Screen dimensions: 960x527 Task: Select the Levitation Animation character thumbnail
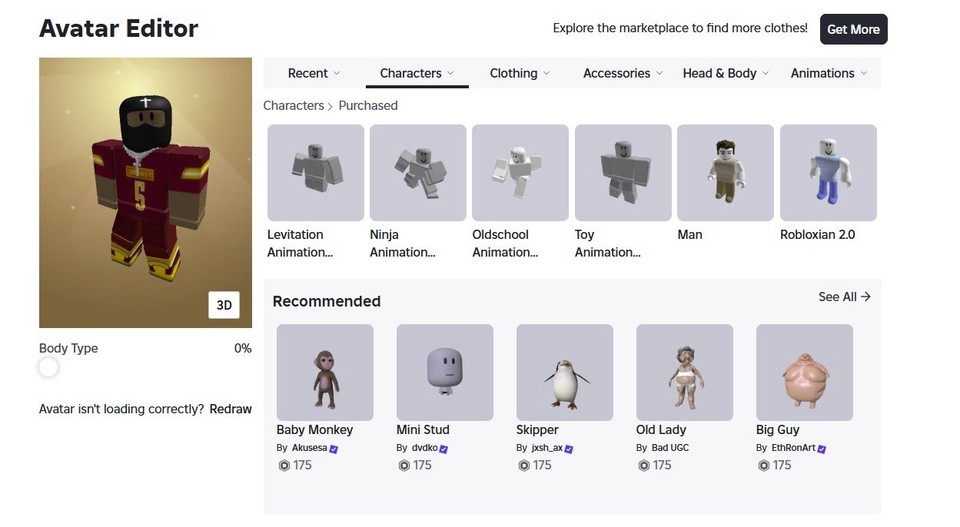[x=315, y=173]
